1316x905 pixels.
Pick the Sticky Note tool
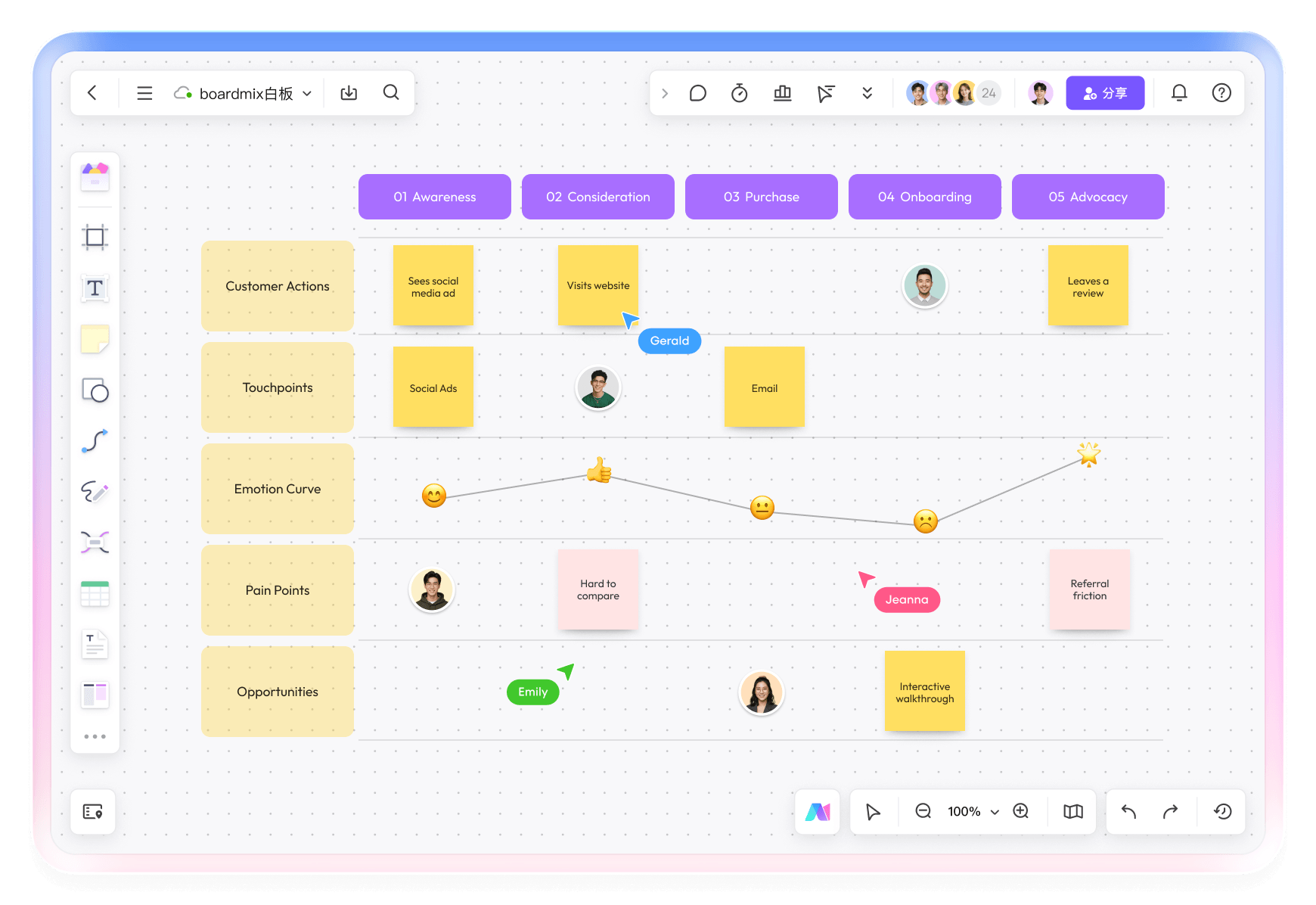[x=95, y=339]
